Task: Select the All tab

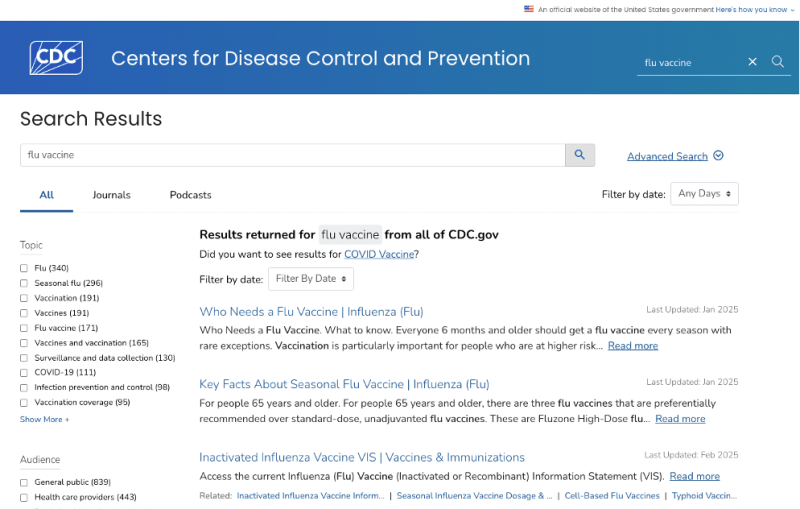Action: 46,195
